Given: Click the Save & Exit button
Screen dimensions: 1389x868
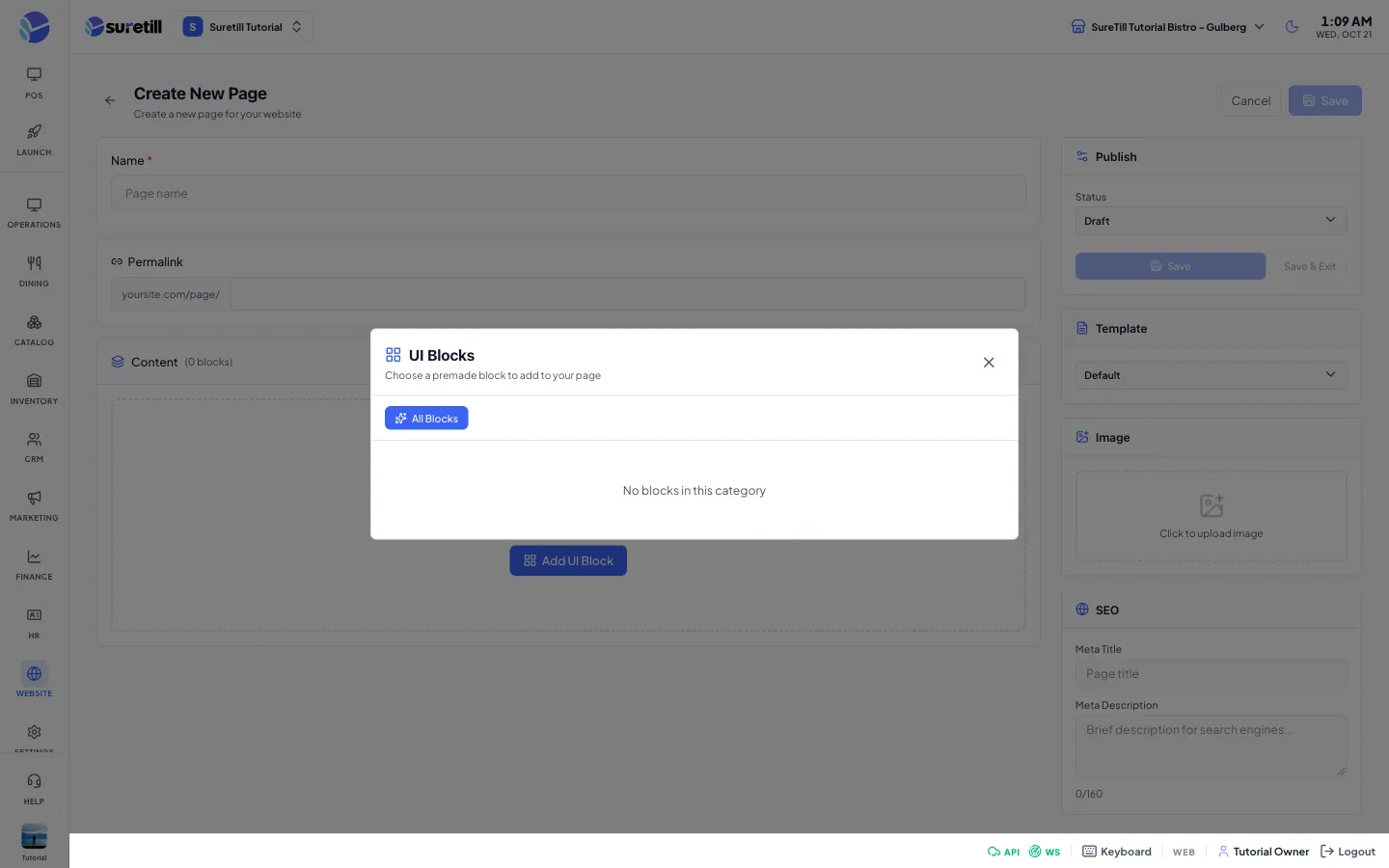Looking at the screenshot, I should coord(1310,266).
